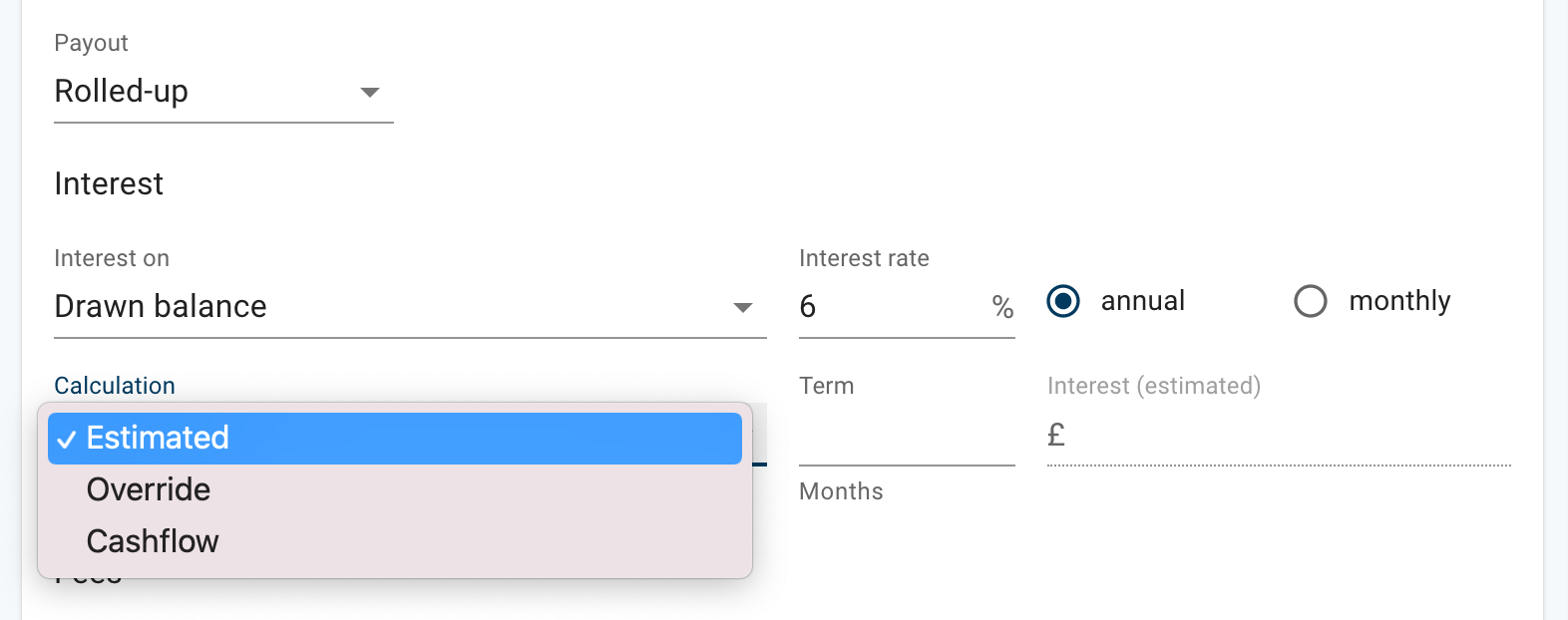
Task: Click the checkmark beside Estimated
Action: (x=66, y=438)
